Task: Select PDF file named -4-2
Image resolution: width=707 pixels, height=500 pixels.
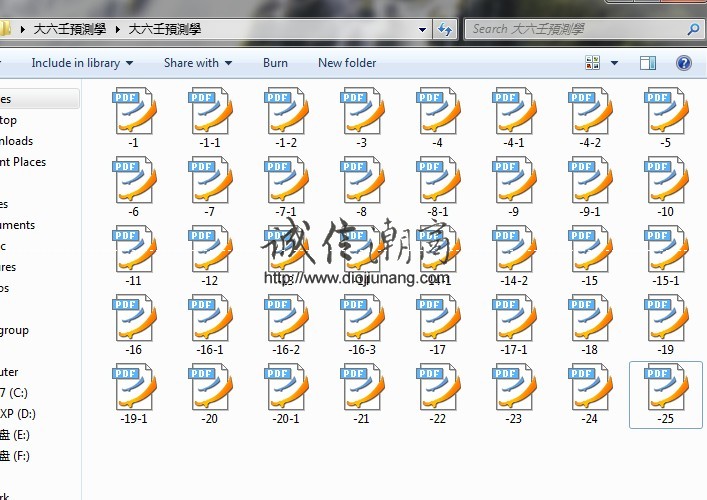Action: pos(590,118)
